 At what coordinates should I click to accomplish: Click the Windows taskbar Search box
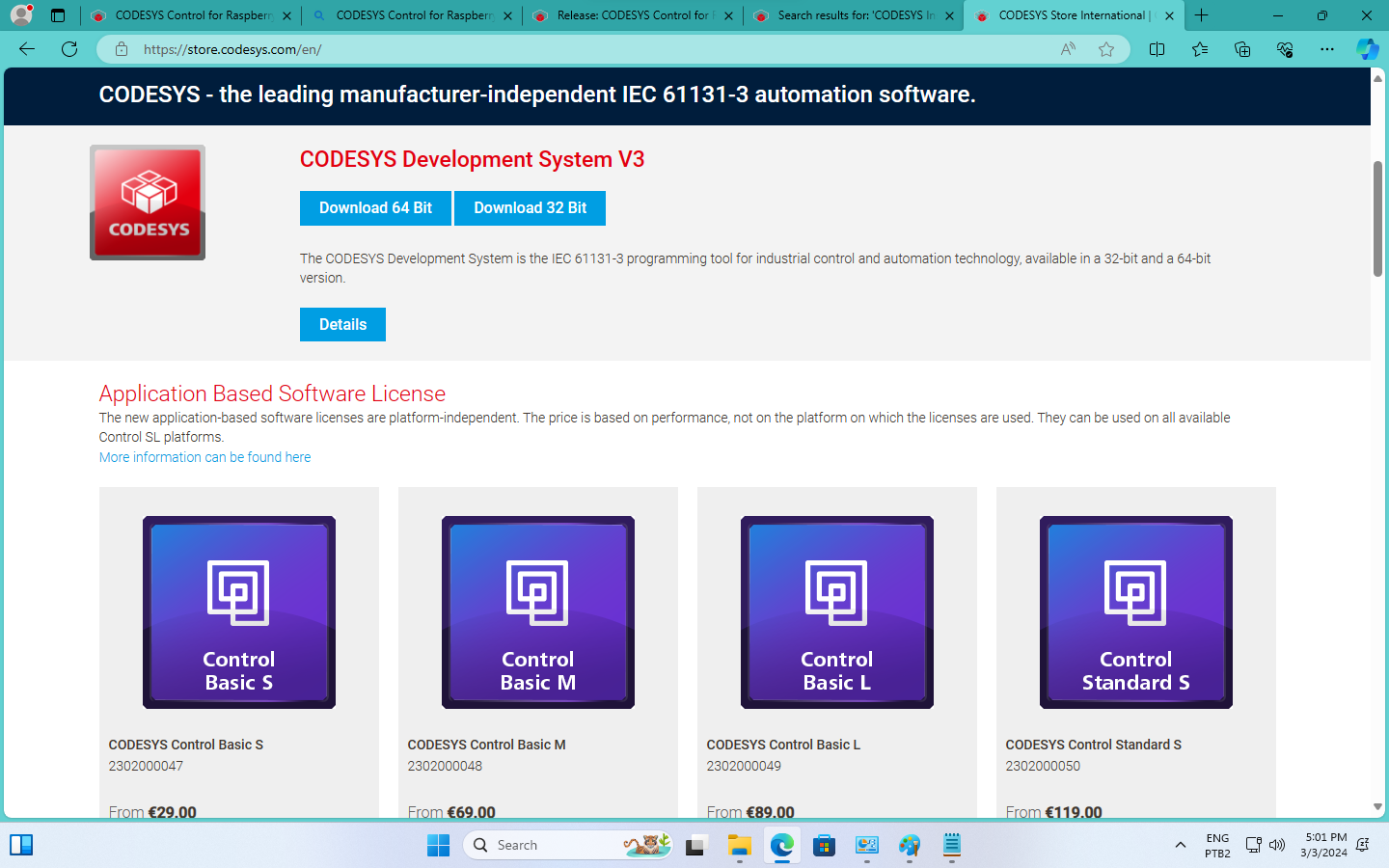(x=568, y=845)
